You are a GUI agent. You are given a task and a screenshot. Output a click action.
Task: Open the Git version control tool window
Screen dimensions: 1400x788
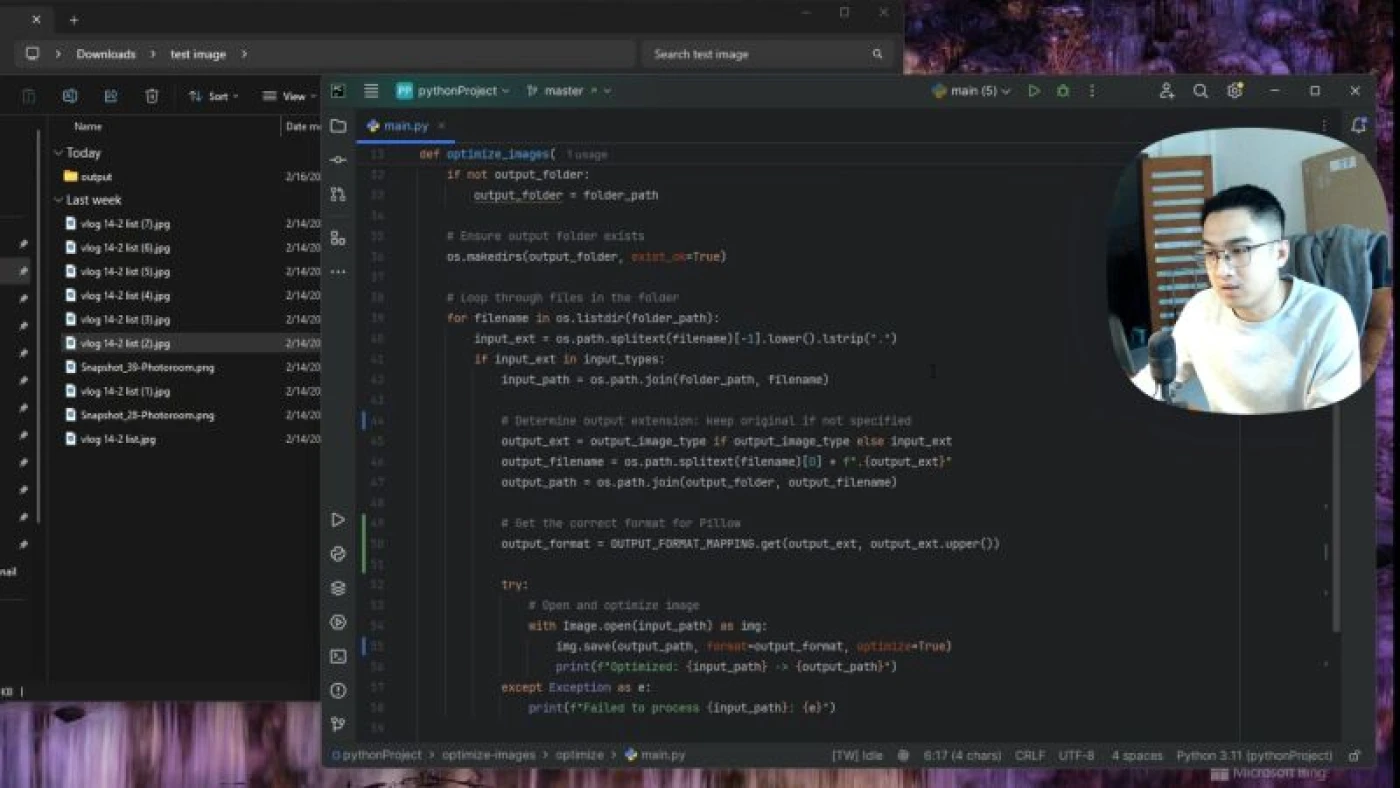coord(338,724)
